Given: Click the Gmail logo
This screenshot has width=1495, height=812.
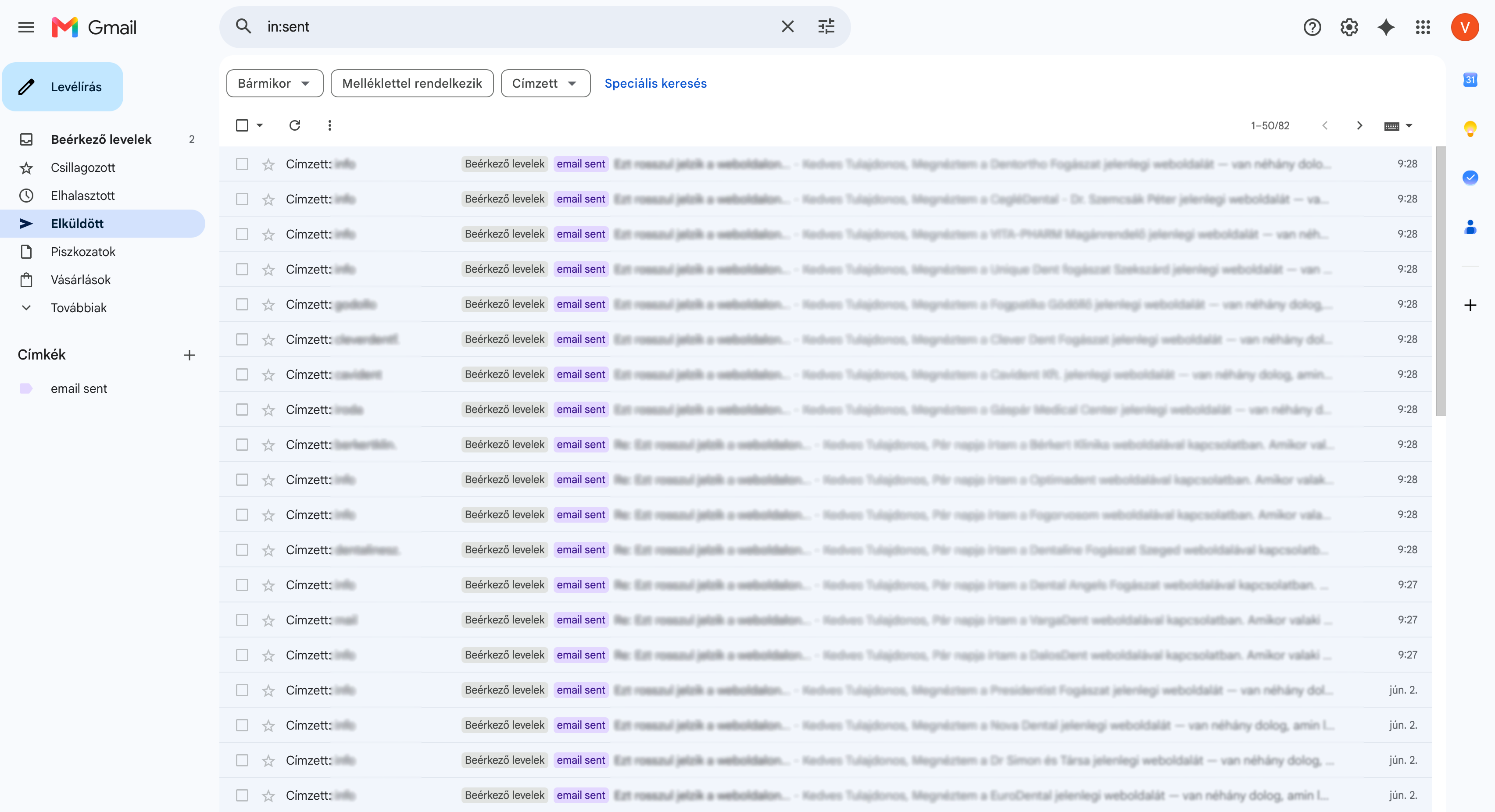Looking at the screenshot, I should [x=93, y=27].
